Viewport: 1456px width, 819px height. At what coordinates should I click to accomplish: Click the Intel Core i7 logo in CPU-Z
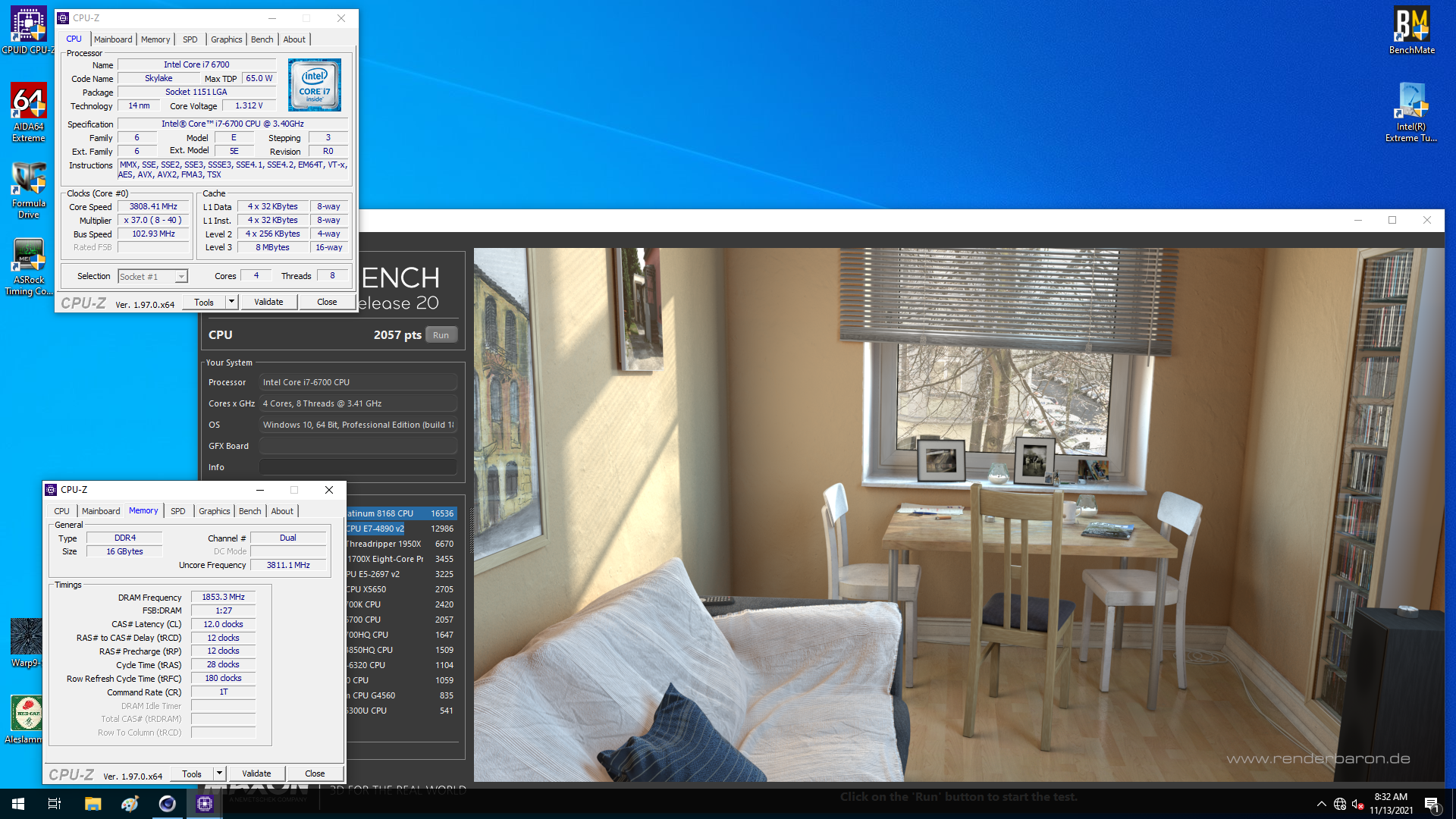tap(315, 85)
